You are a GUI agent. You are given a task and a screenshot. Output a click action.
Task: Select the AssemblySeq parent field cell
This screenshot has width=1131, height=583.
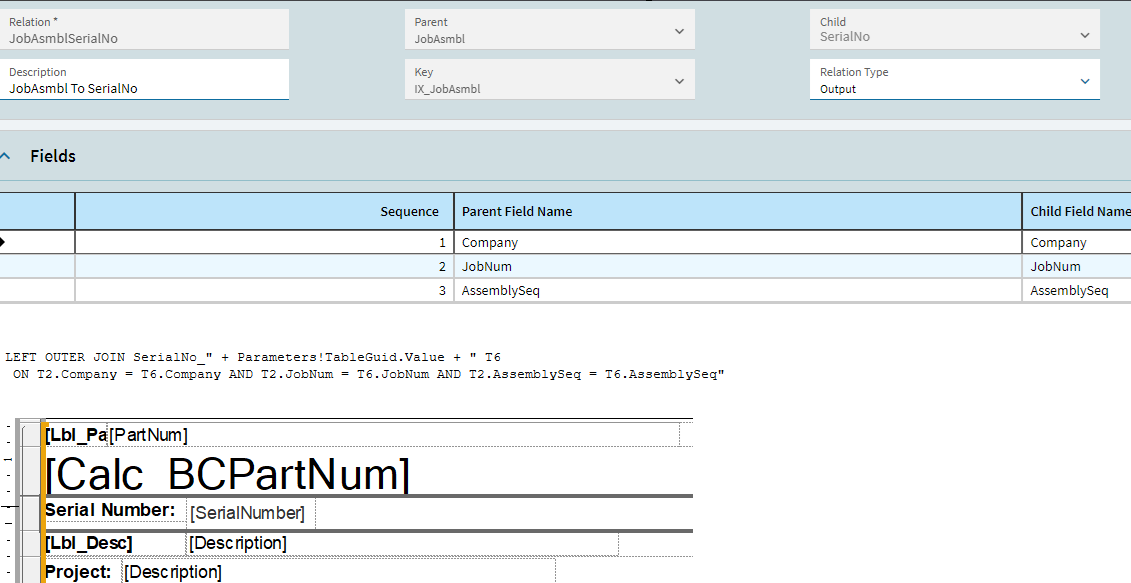coord(738,290)
